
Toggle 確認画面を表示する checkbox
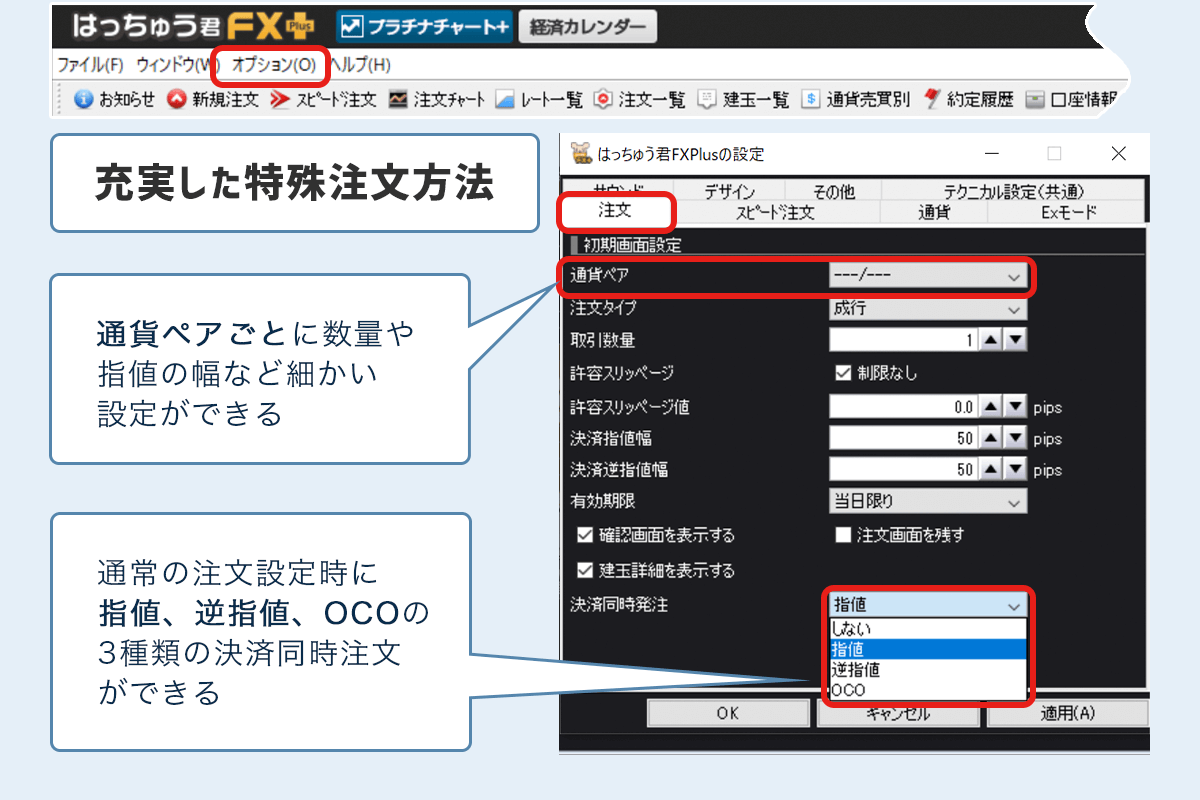585,535
